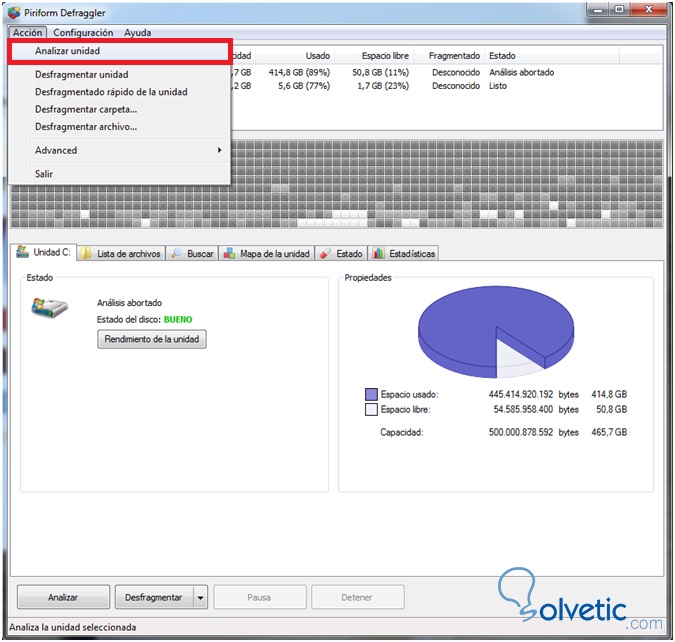Click the Usado column header

(x=295, y=56)
